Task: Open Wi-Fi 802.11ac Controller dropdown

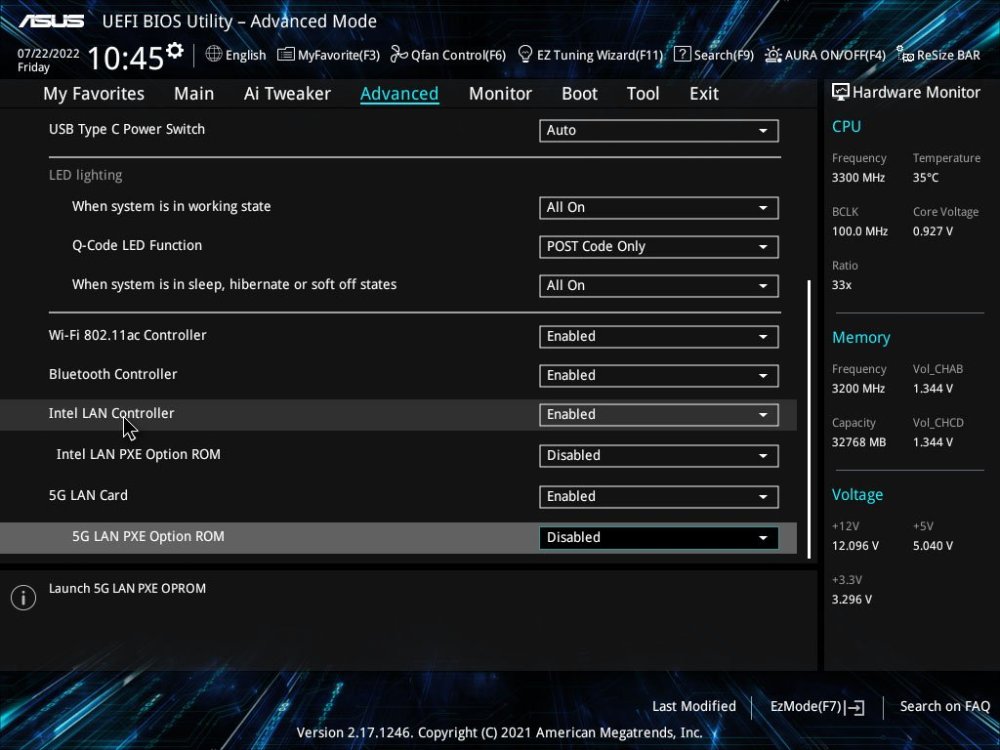Action: pyautogui.click(x=659, y=337)
